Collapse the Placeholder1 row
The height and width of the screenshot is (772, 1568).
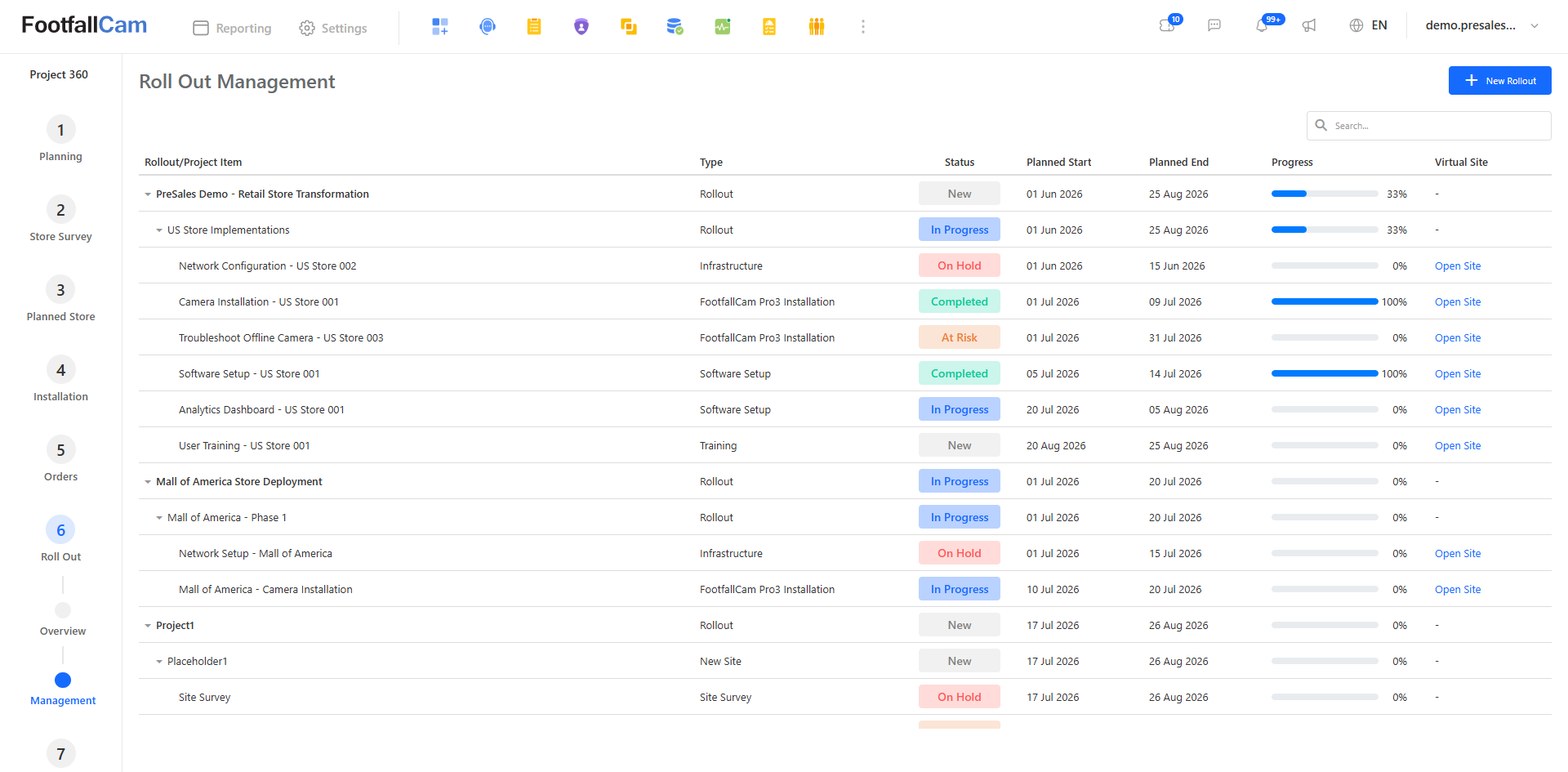click(x=159, y=662)
